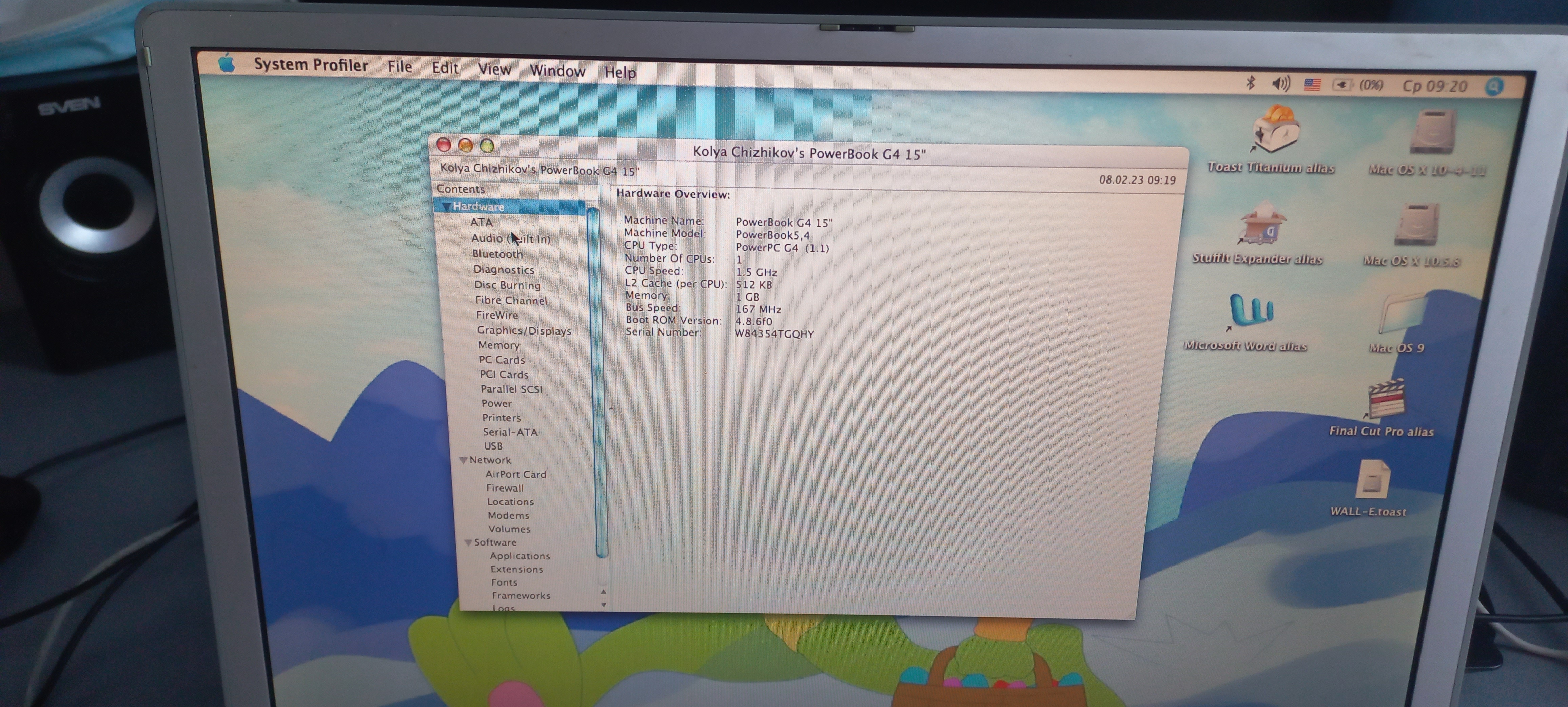
Task: Select Applications under Software
Action: pos(520,556)
